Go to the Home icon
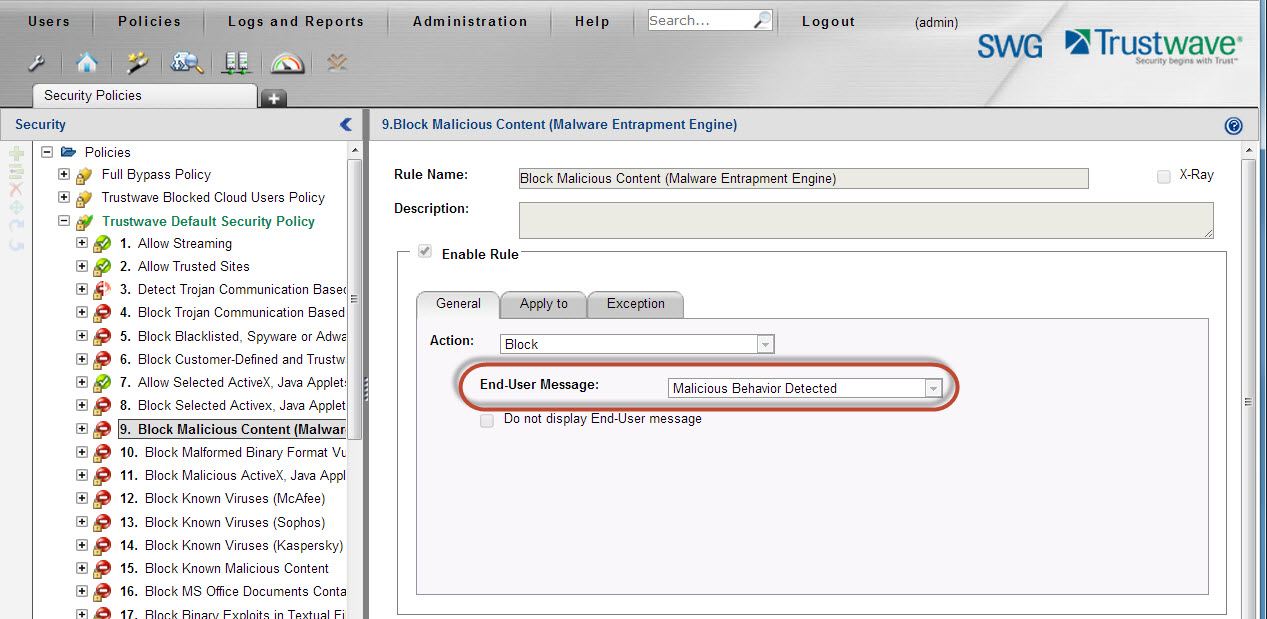1267x619 pixels. (87, 63)
